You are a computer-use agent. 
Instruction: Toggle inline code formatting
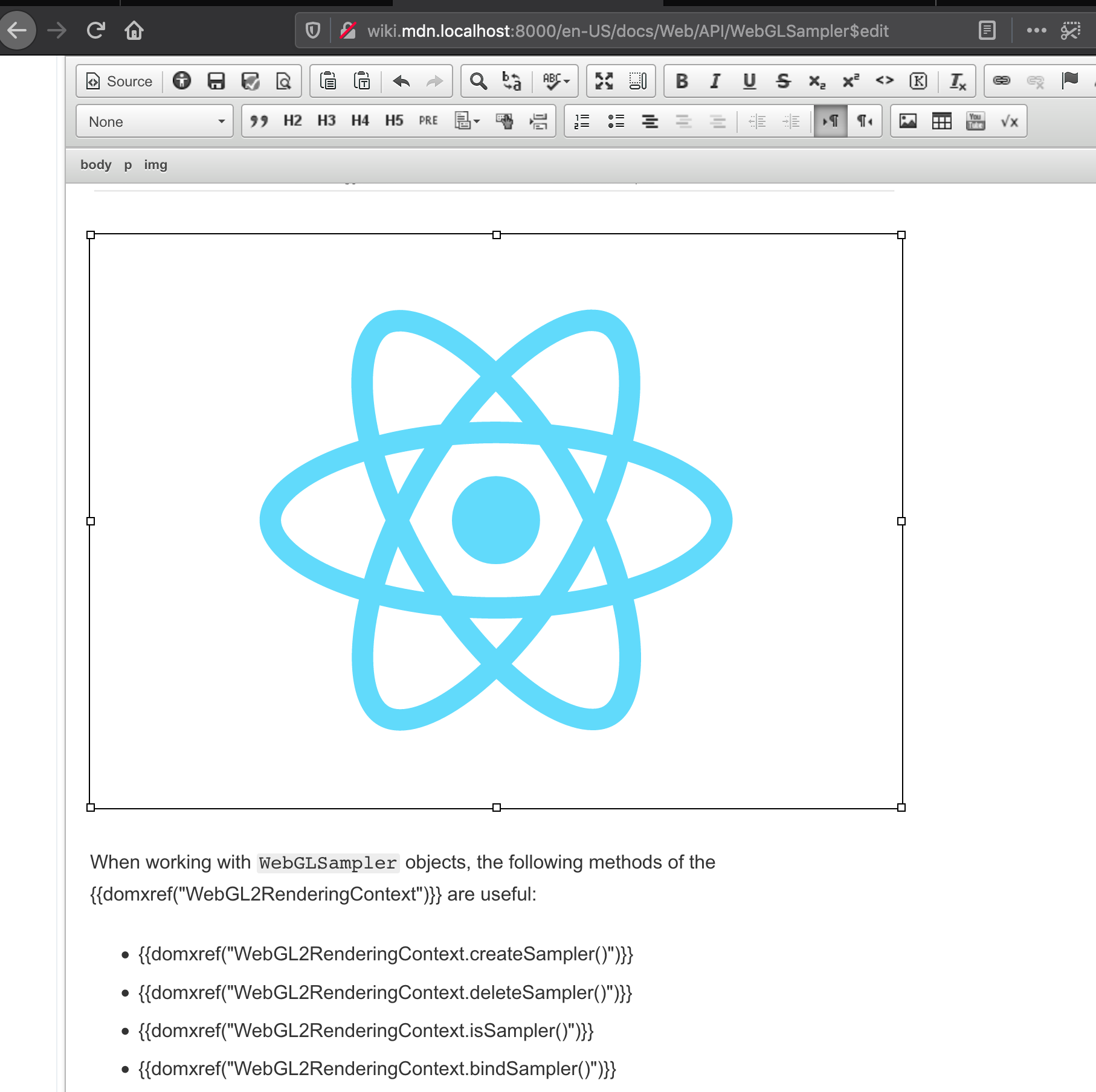[885, 81]
